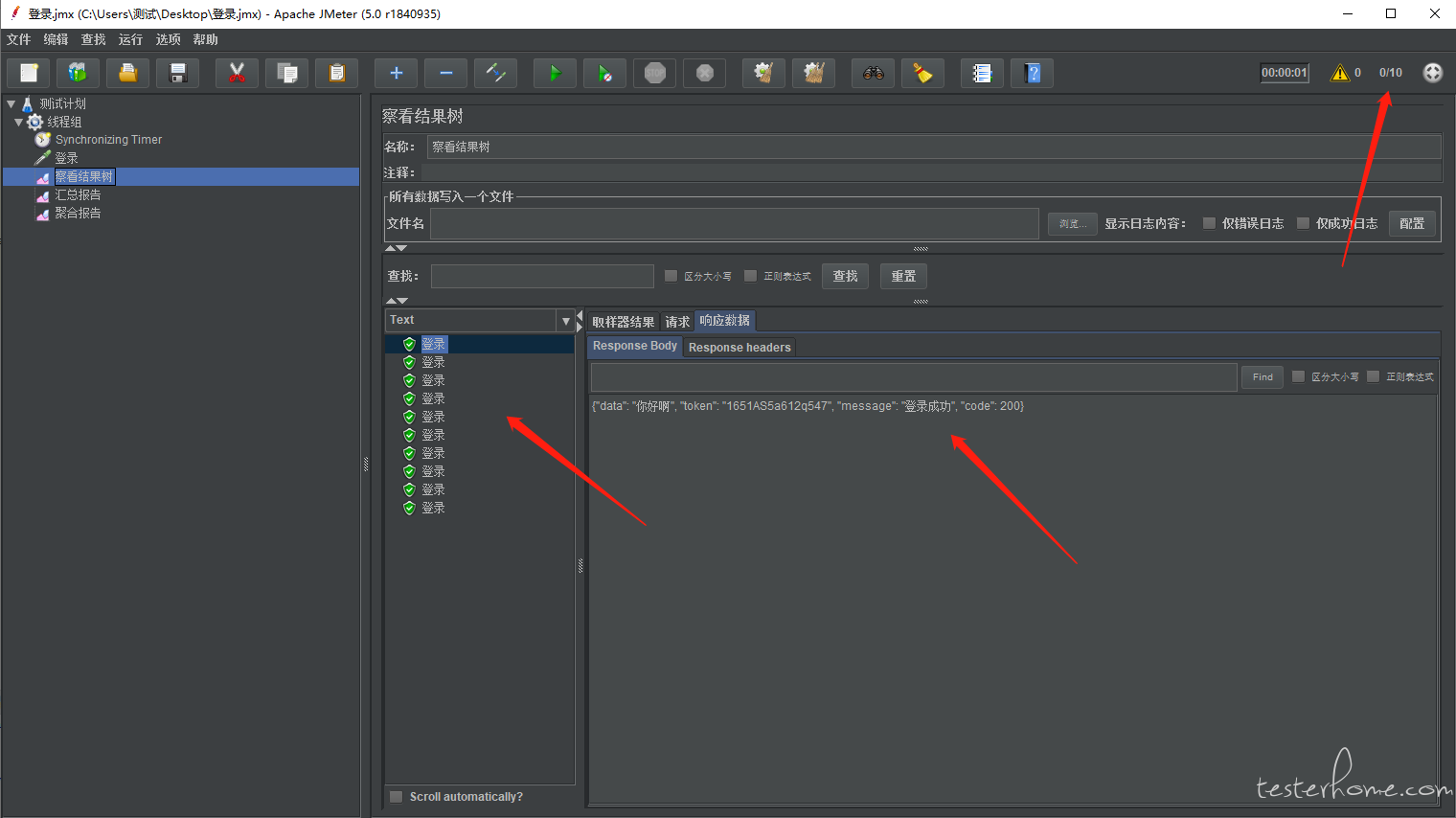Image resolution: width=1456 pixels, height=818 pixels.
Task: Open the Templates toolbar icon
Action: (x=78, y=73)
